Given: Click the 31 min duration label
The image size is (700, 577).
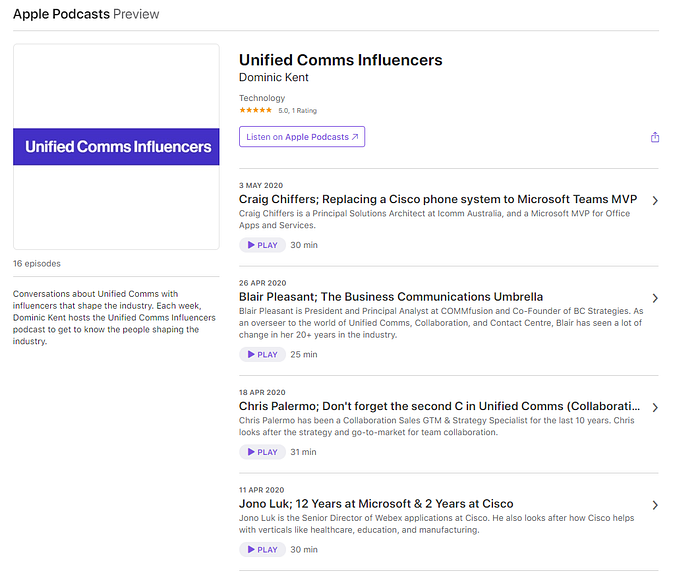Looking at the screenshot, I should point(303,452).
